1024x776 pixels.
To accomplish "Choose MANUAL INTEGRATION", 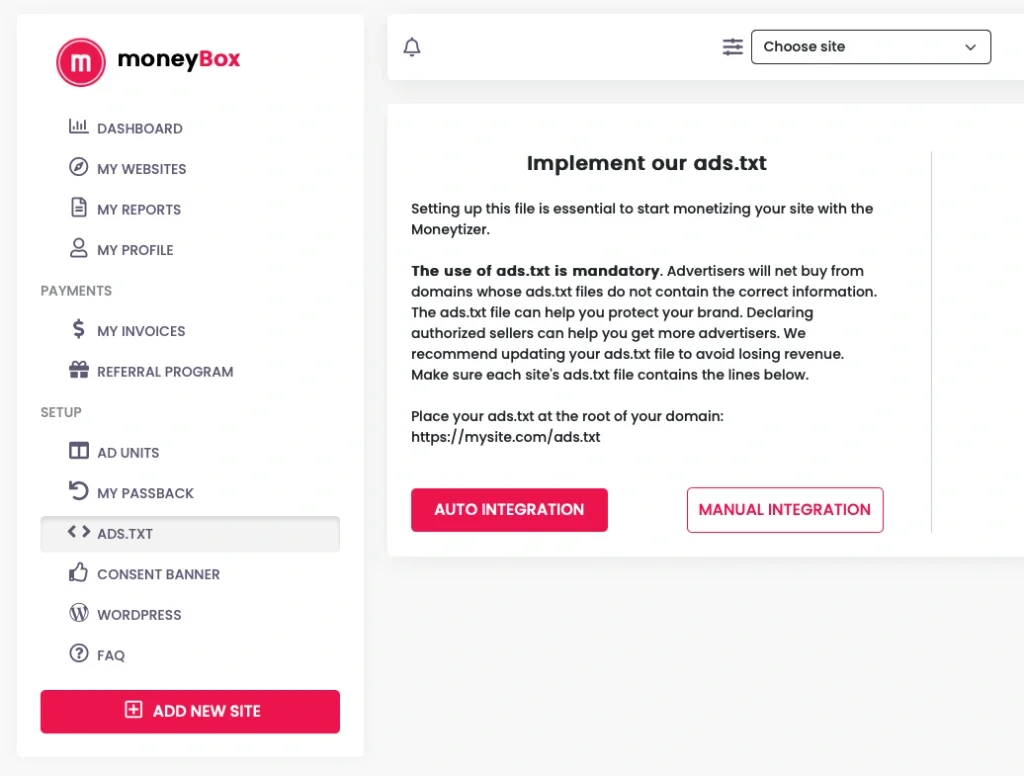I will pyautogui.click(x=785, y=509).
